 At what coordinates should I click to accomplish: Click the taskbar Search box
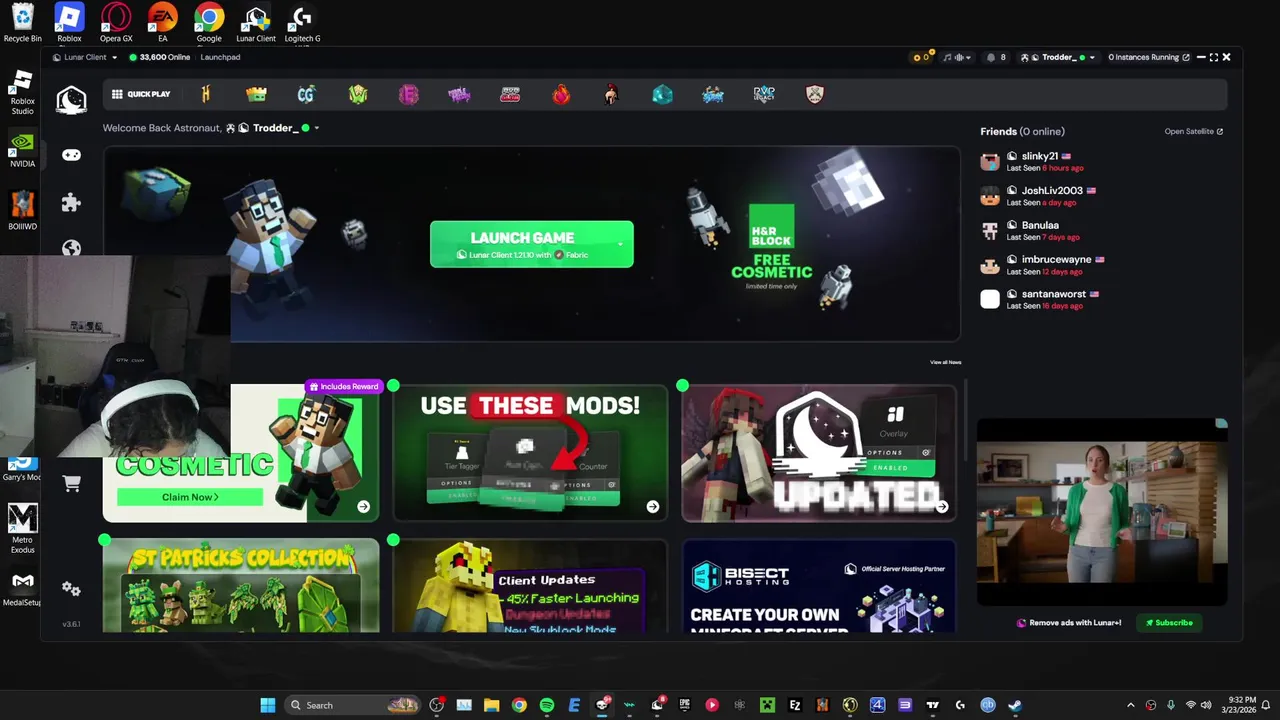[x=352, y=705]
